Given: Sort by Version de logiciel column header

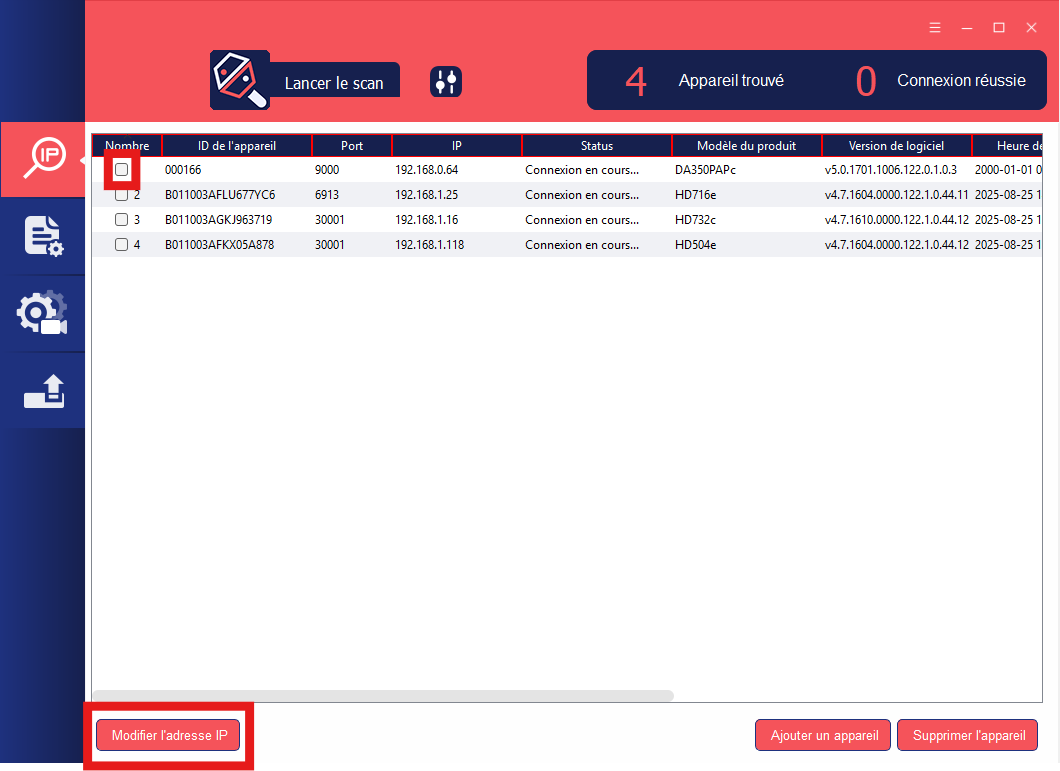Looking at the screenshot, I should [896, 145].
